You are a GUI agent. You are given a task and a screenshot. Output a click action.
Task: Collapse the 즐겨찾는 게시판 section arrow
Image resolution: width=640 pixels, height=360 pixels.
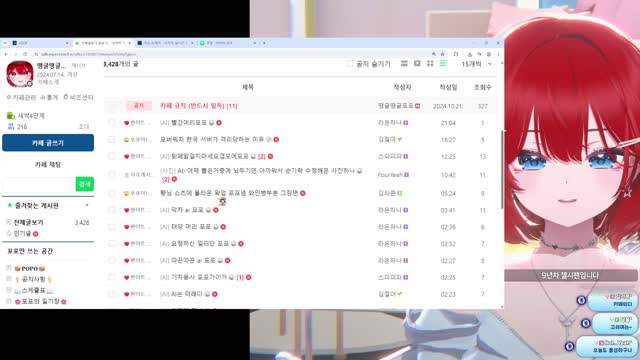click(87, 205)
